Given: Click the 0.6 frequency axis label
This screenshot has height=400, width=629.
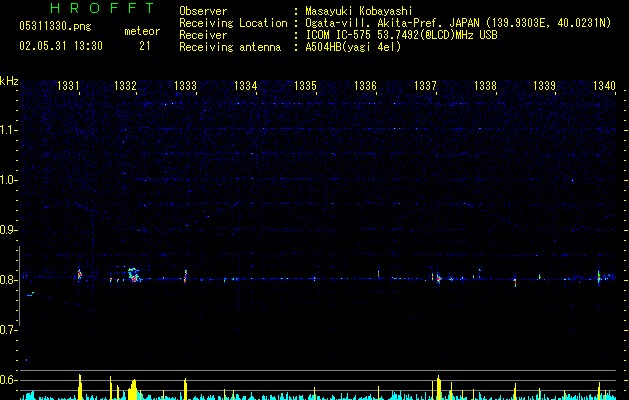Looking at the screenshot, I should (x=9, y=380).
